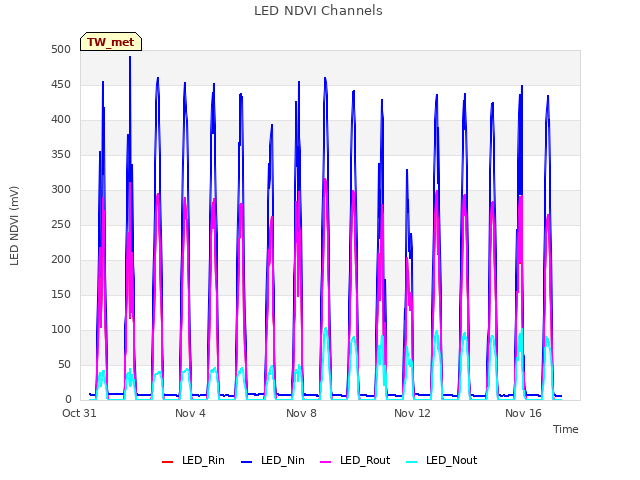Click the 350 y-axis tick label
This screenshot has width=640, height=480.
[61, 155]
